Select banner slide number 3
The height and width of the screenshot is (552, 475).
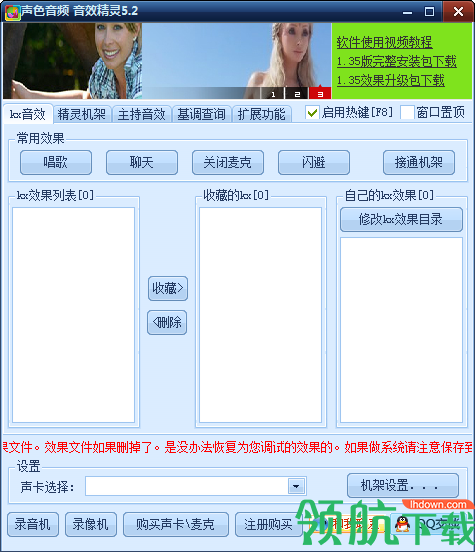pyautogui.click(x=320, y=94)
